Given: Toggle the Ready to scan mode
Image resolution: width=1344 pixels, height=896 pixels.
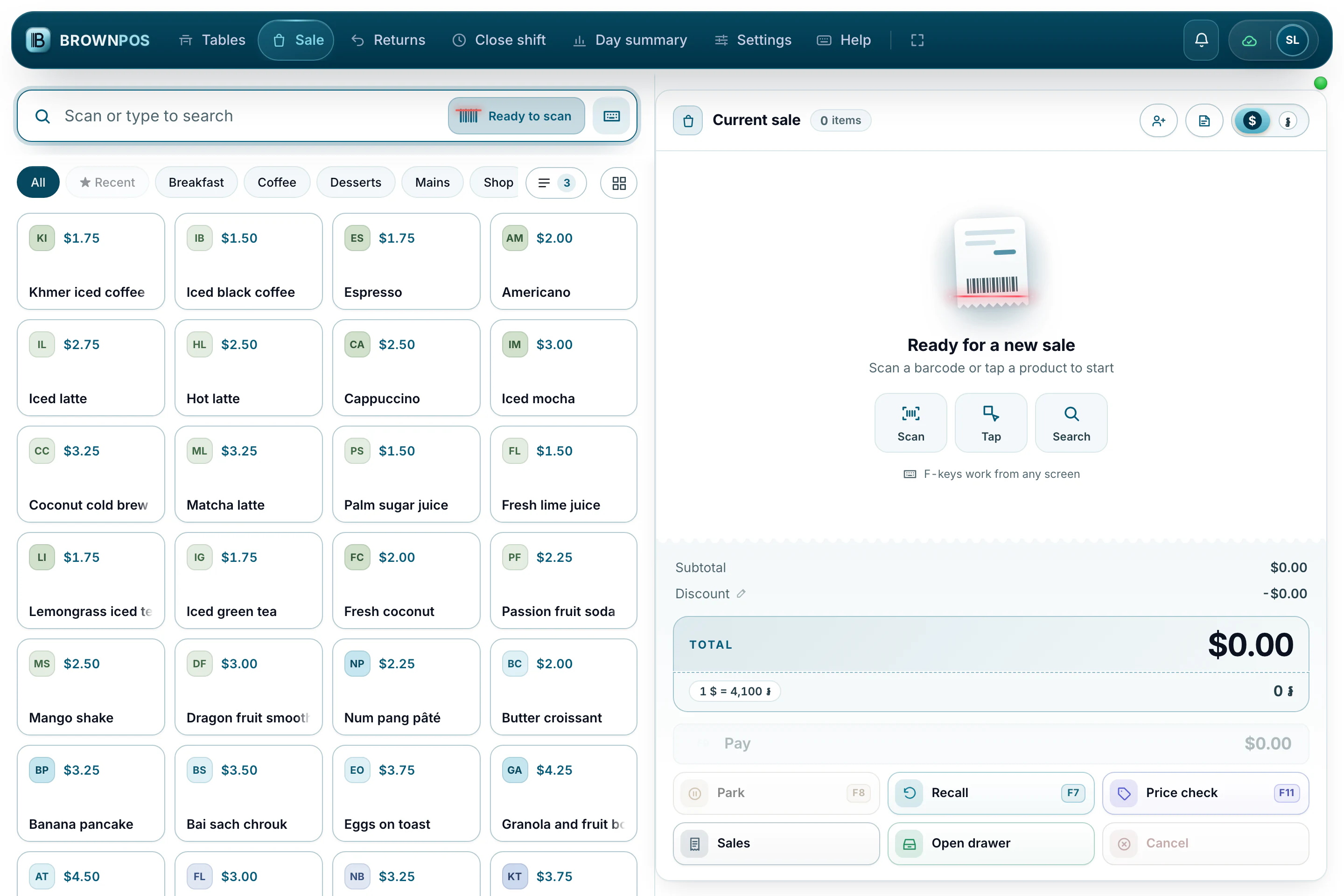Looking at the screenshot, I should coord(517,116).
